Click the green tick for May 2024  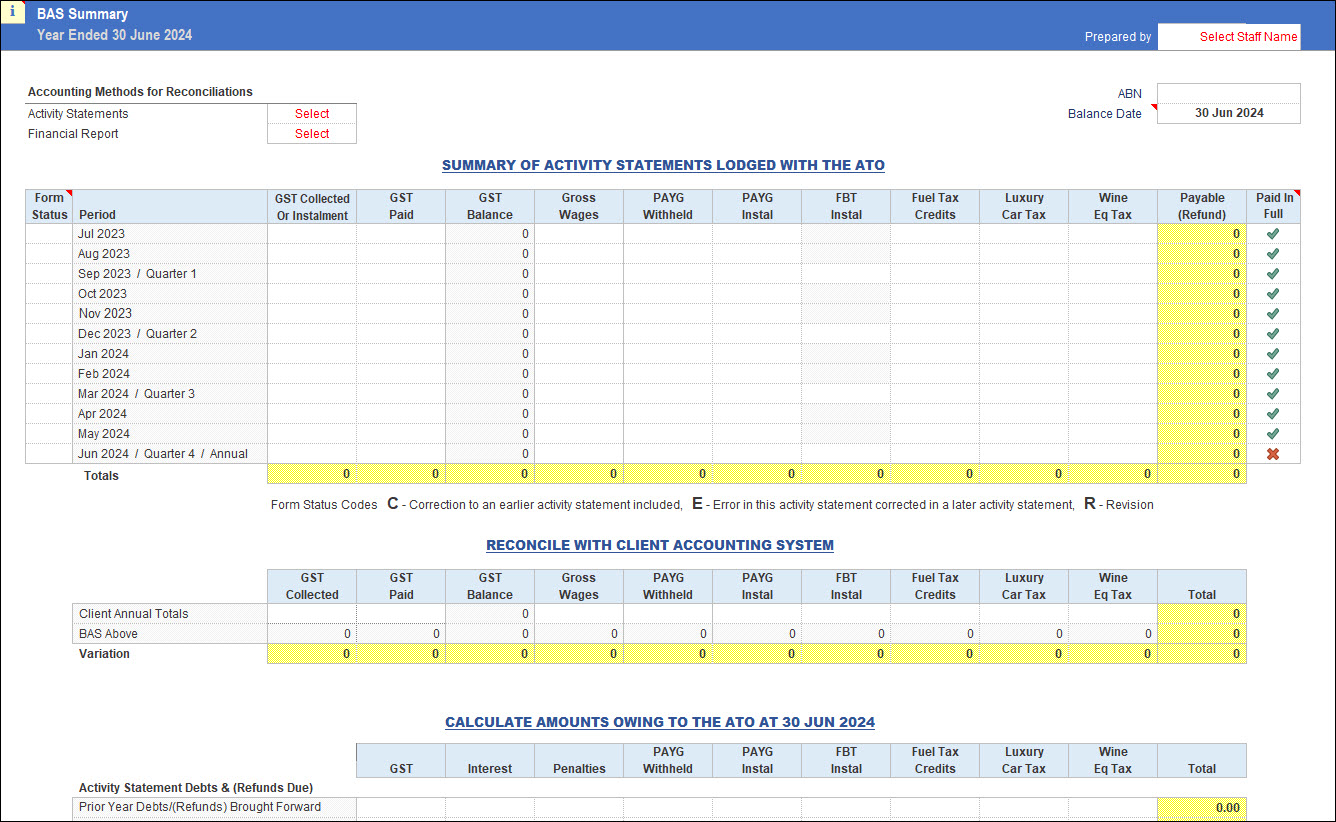[x=1273, y=433]
